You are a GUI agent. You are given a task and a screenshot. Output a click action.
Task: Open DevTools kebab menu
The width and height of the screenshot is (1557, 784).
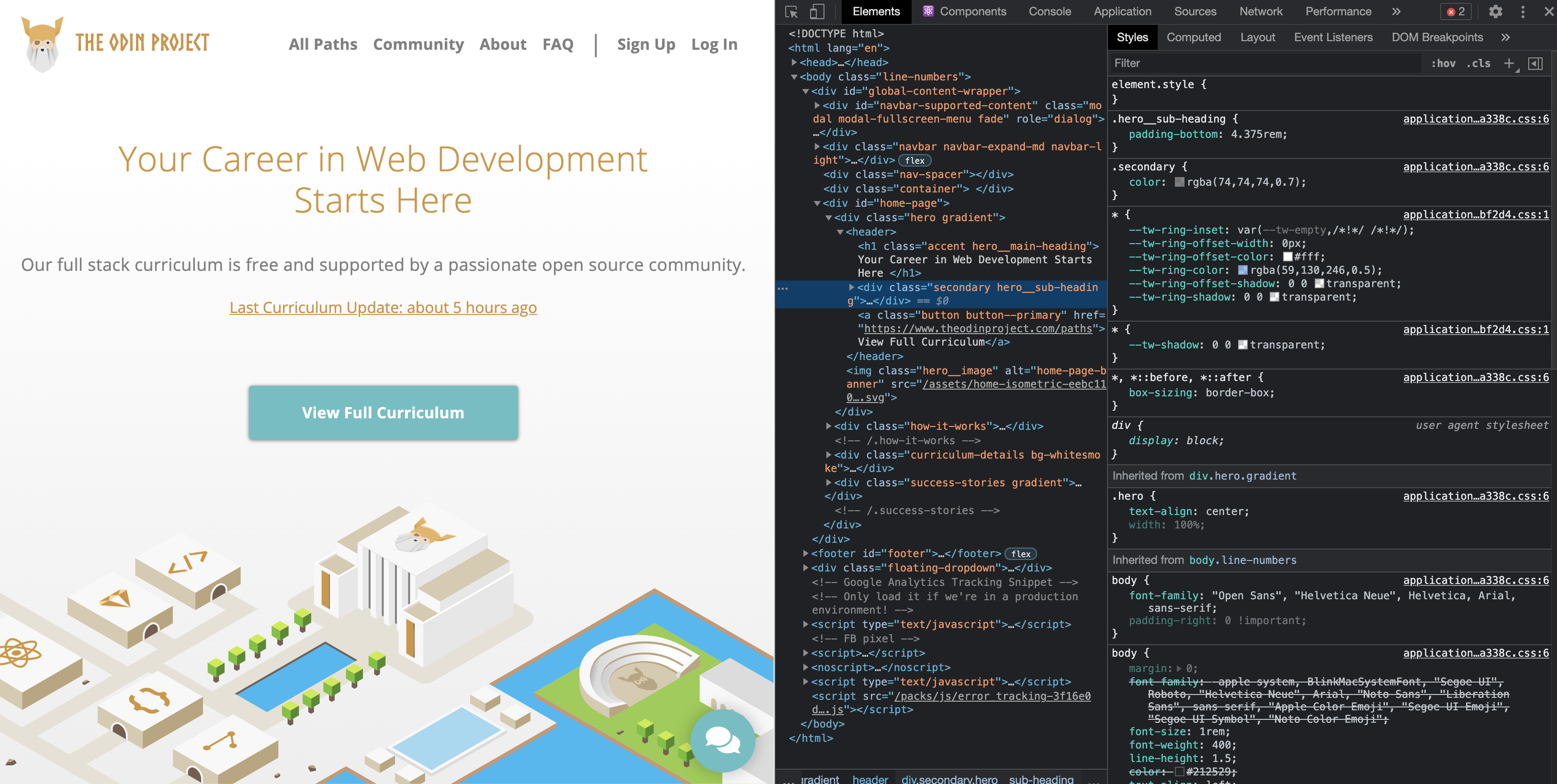(1523, 11)
